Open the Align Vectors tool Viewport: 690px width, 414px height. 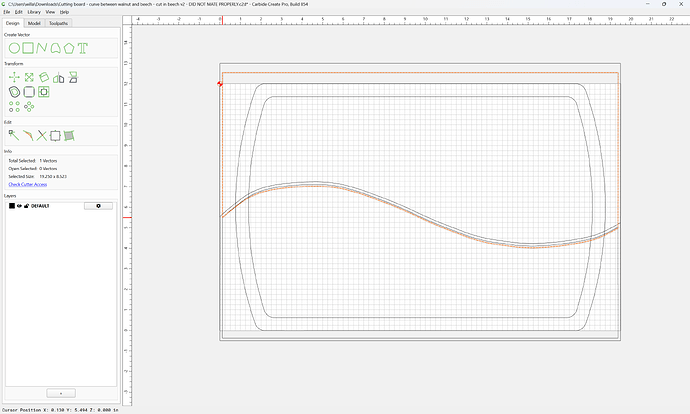[44, 92]
